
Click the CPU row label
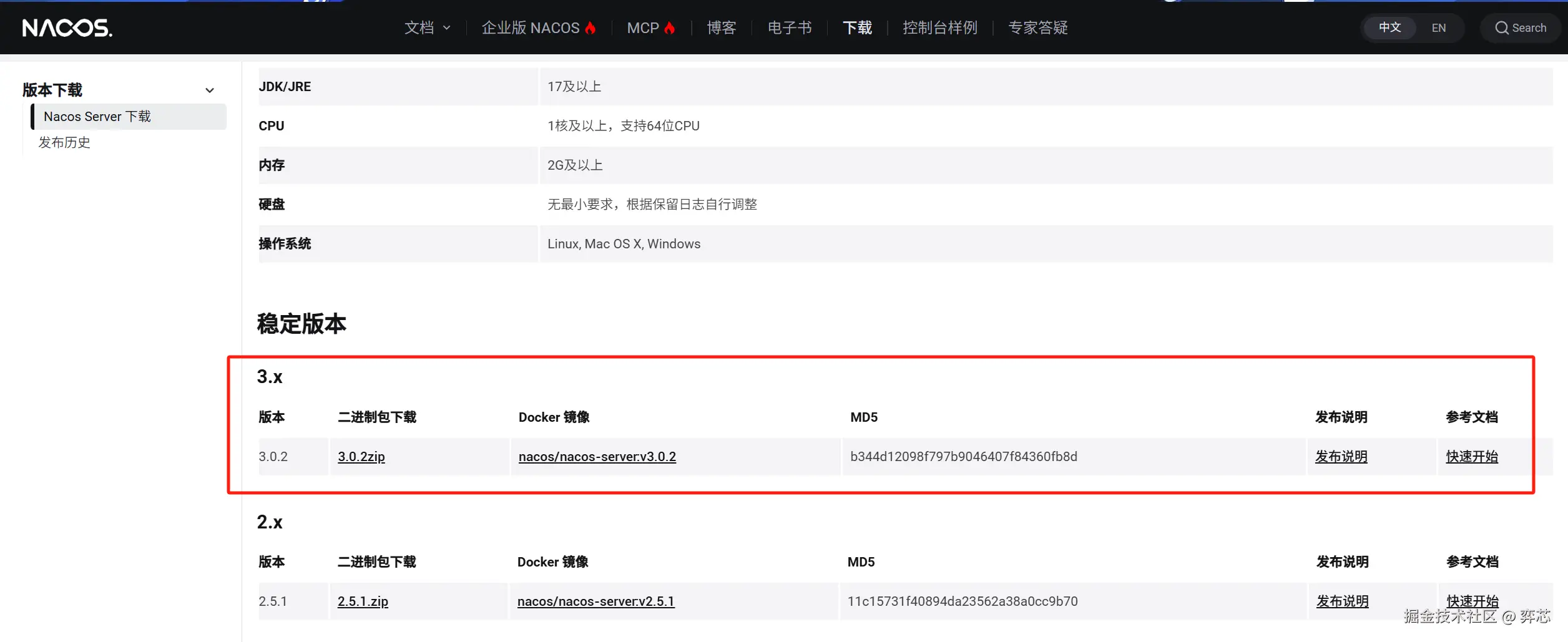click(x=272, y=126)
